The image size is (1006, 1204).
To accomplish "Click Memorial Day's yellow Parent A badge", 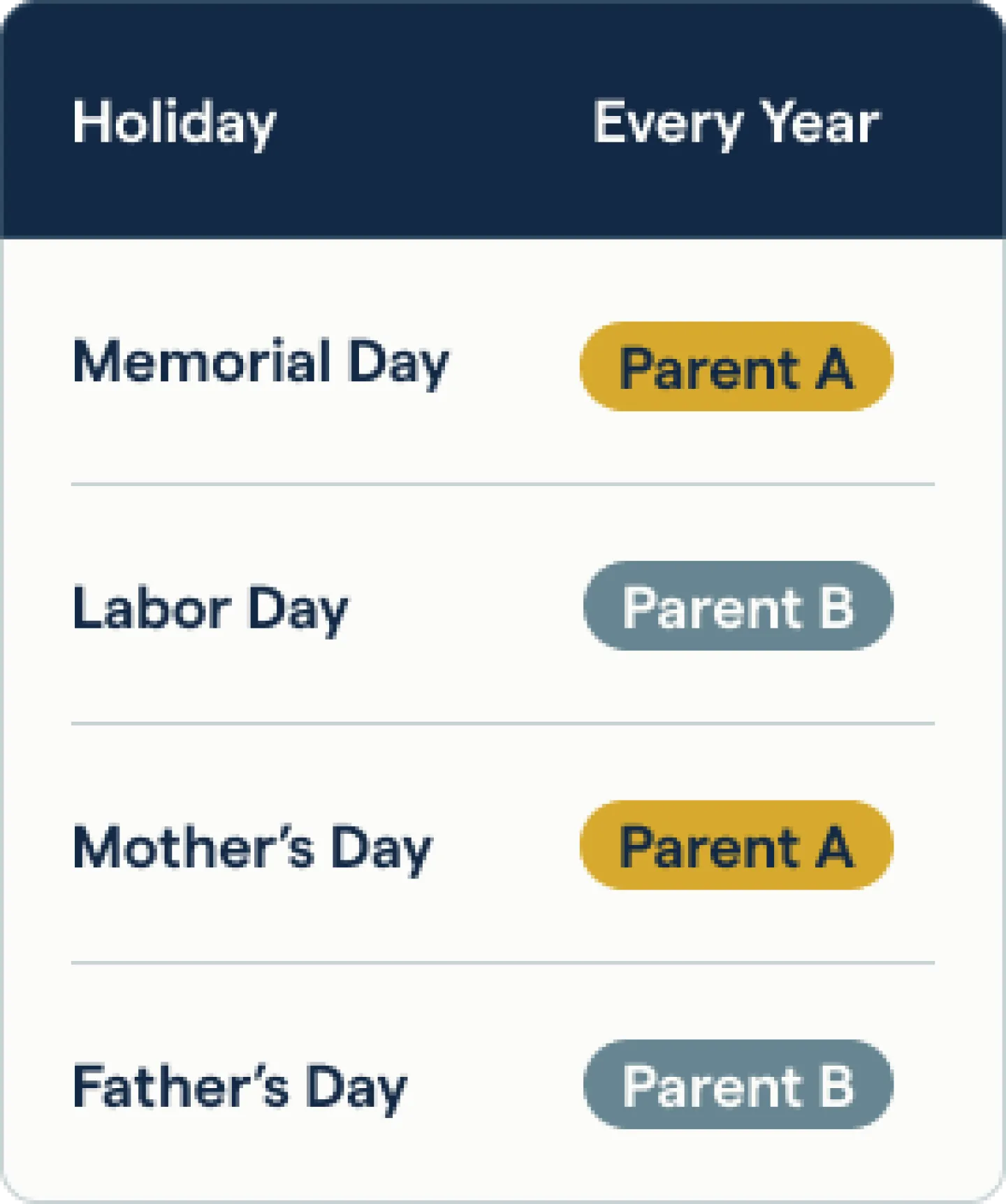I will tap(736, 367).
